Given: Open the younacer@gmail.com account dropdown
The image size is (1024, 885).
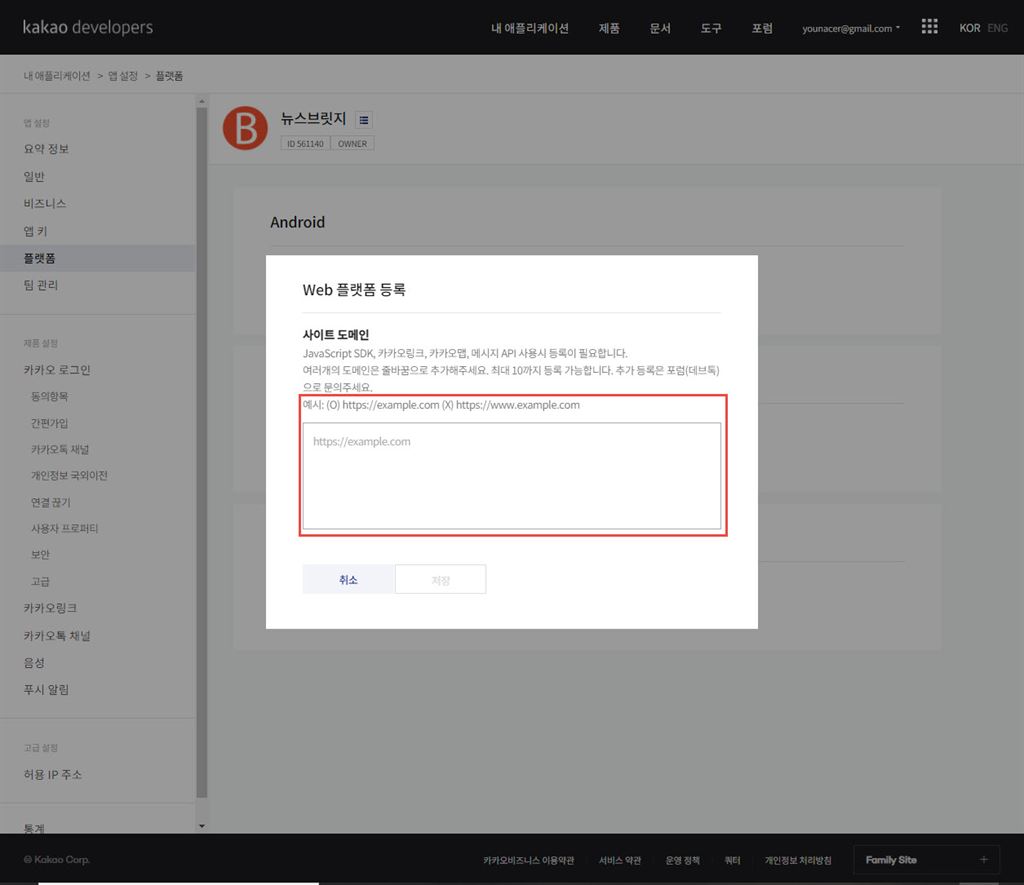Looking at the screenshot, I should coord(851,28).
